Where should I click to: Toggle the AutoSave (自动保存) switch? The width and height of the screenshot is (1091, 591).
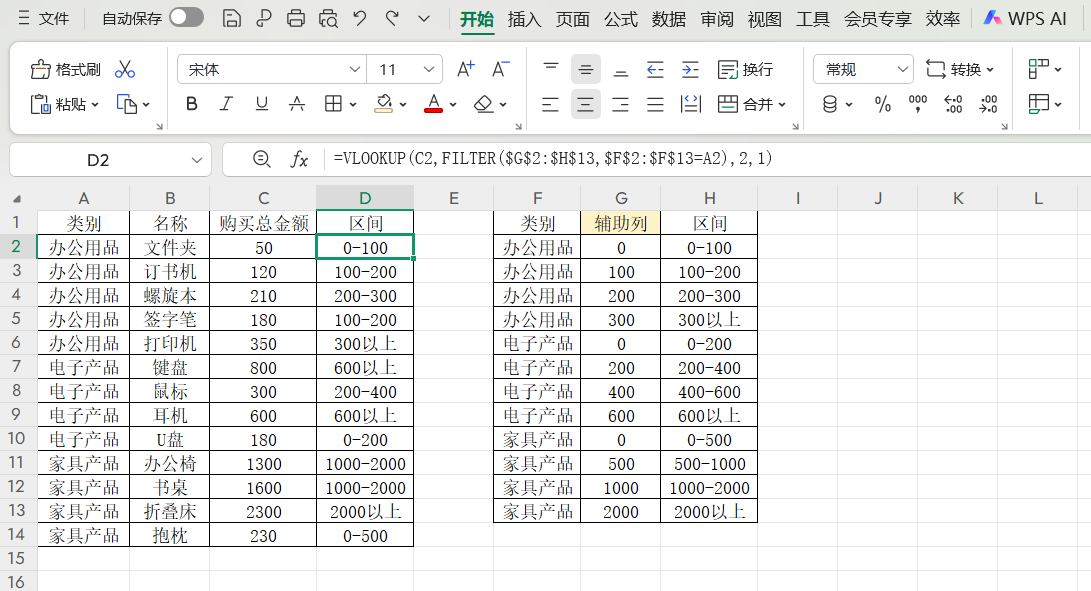click(186, 18)
